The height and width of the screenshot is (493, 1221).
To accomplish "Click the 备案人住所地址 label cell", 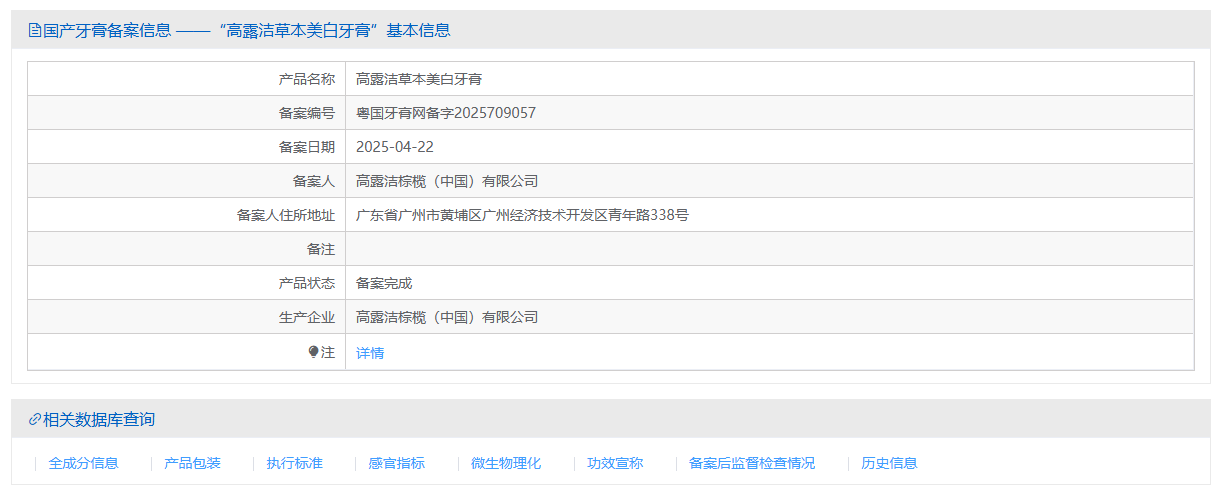I will point(187,215).
